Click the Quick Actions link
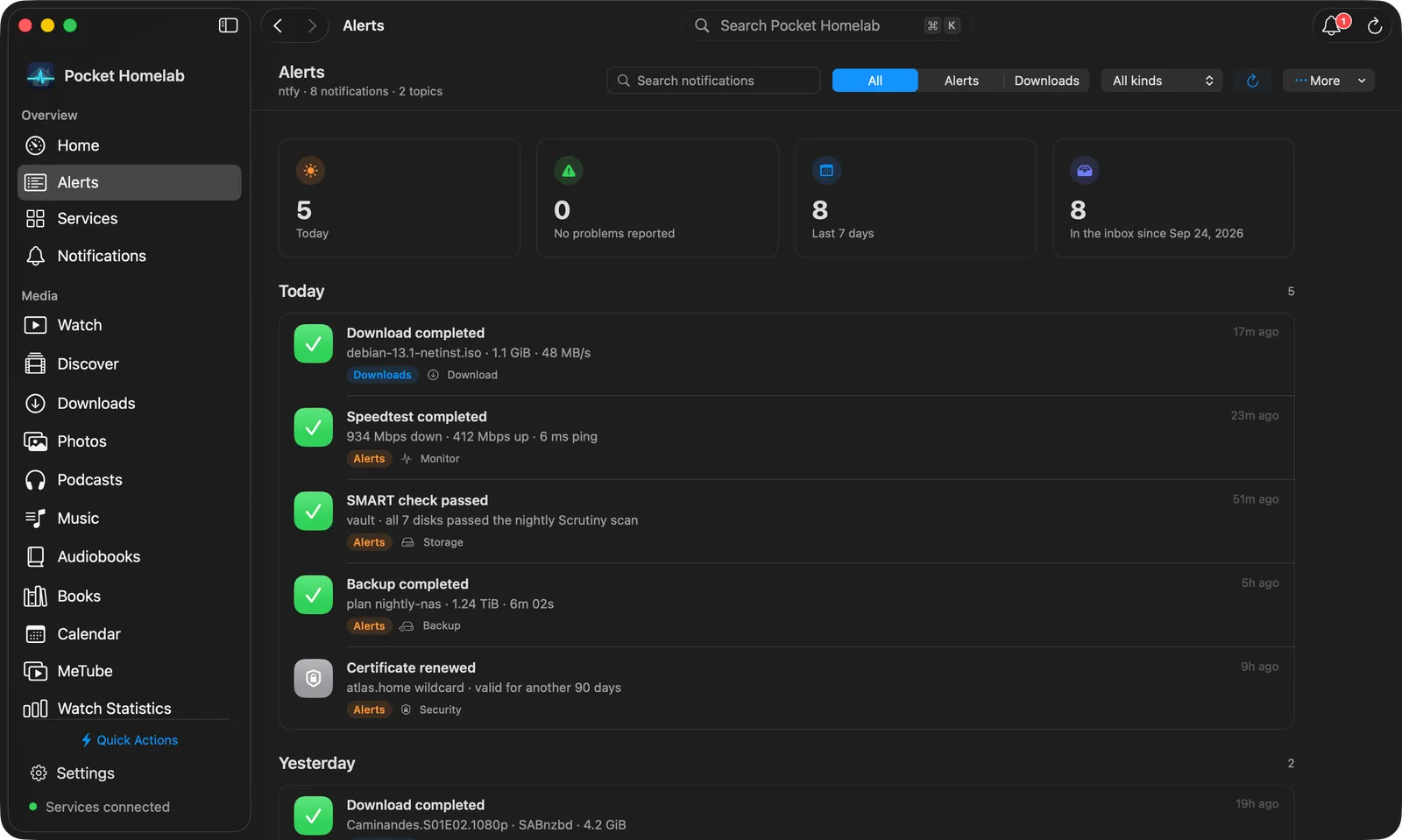The height and width of the screenshot is (840, 1402). click(129, 740)
